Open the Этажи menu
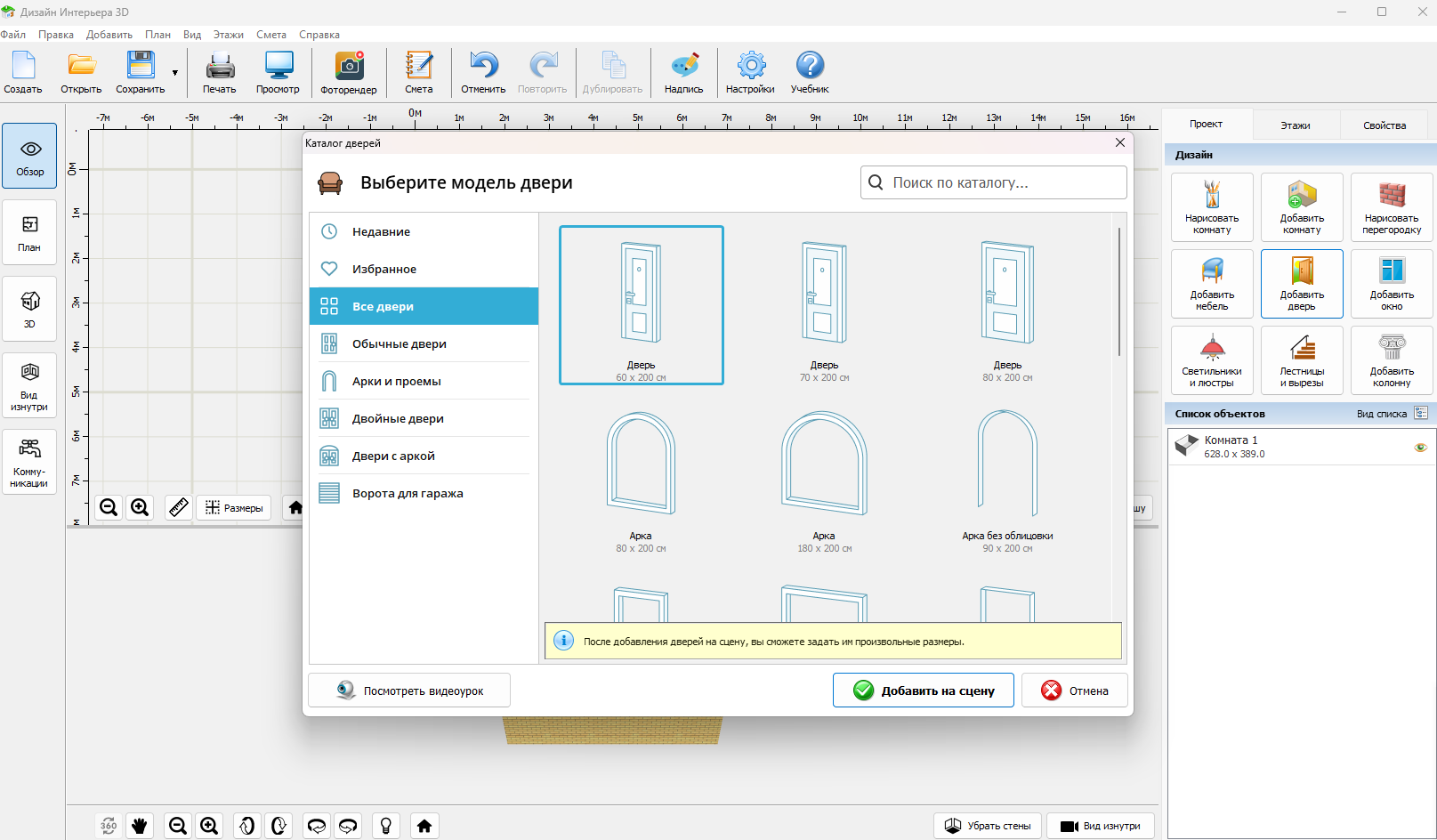 (228, 35)
